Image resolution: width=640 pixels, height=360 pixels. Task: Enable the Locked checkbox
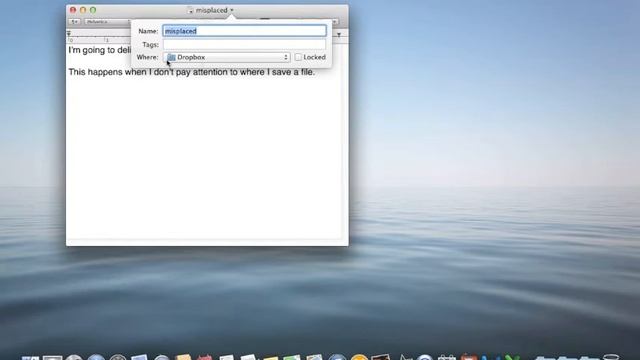click(x=298, y=57)
